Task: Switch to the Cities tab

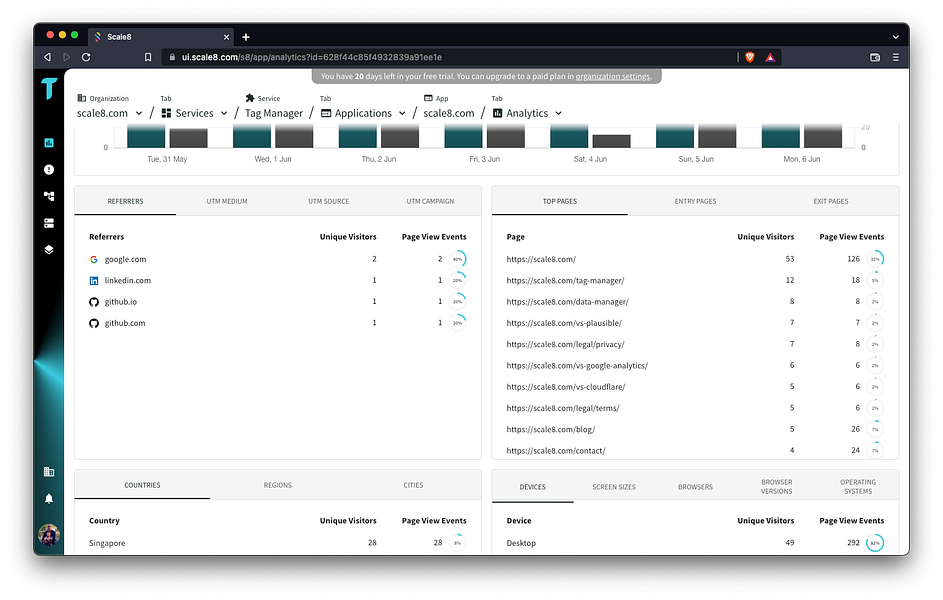Action: click(x=413, y=485)
